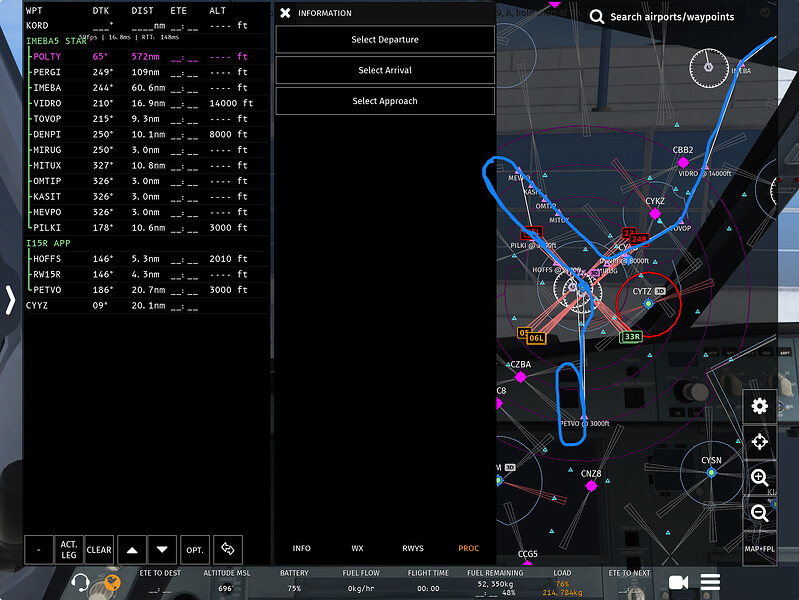Image resolution: width=799 pixels, height=600 pixels.
Task: Select RW15R waypoint row
Action: coord(146,274)
